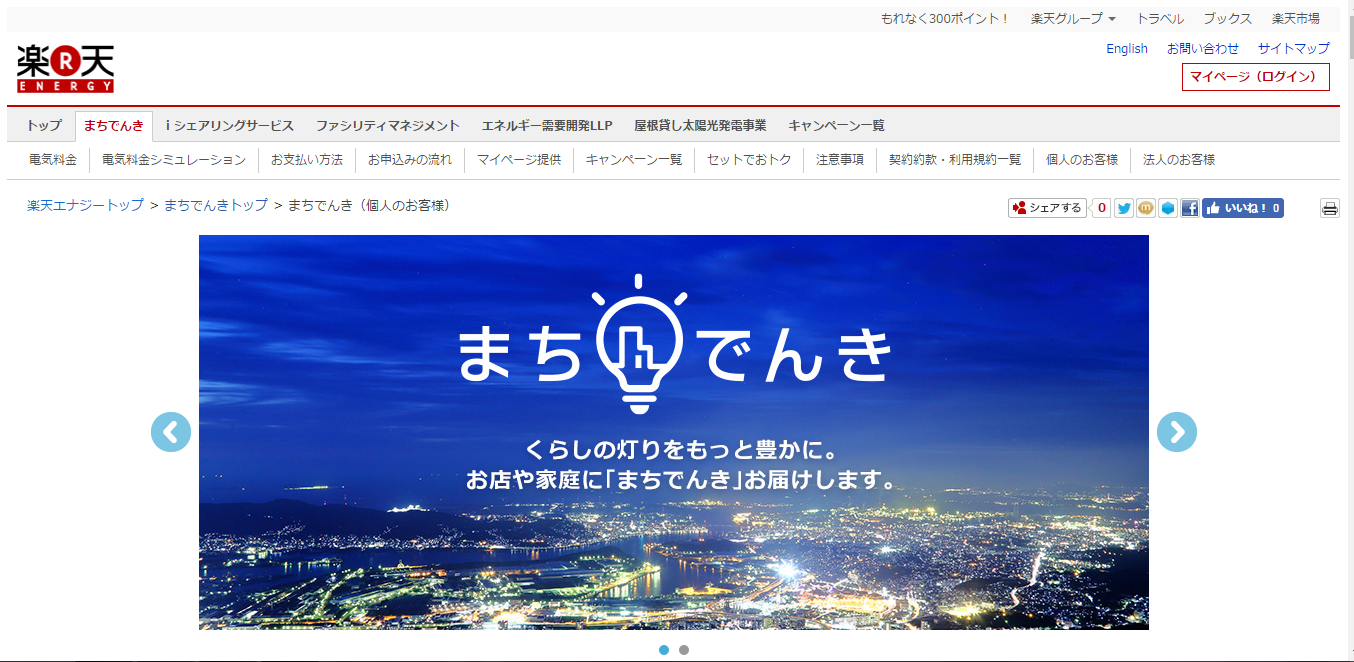Open 個人のお客様 submenu item
This screenshot has width=1354, height=662.
1082,160
